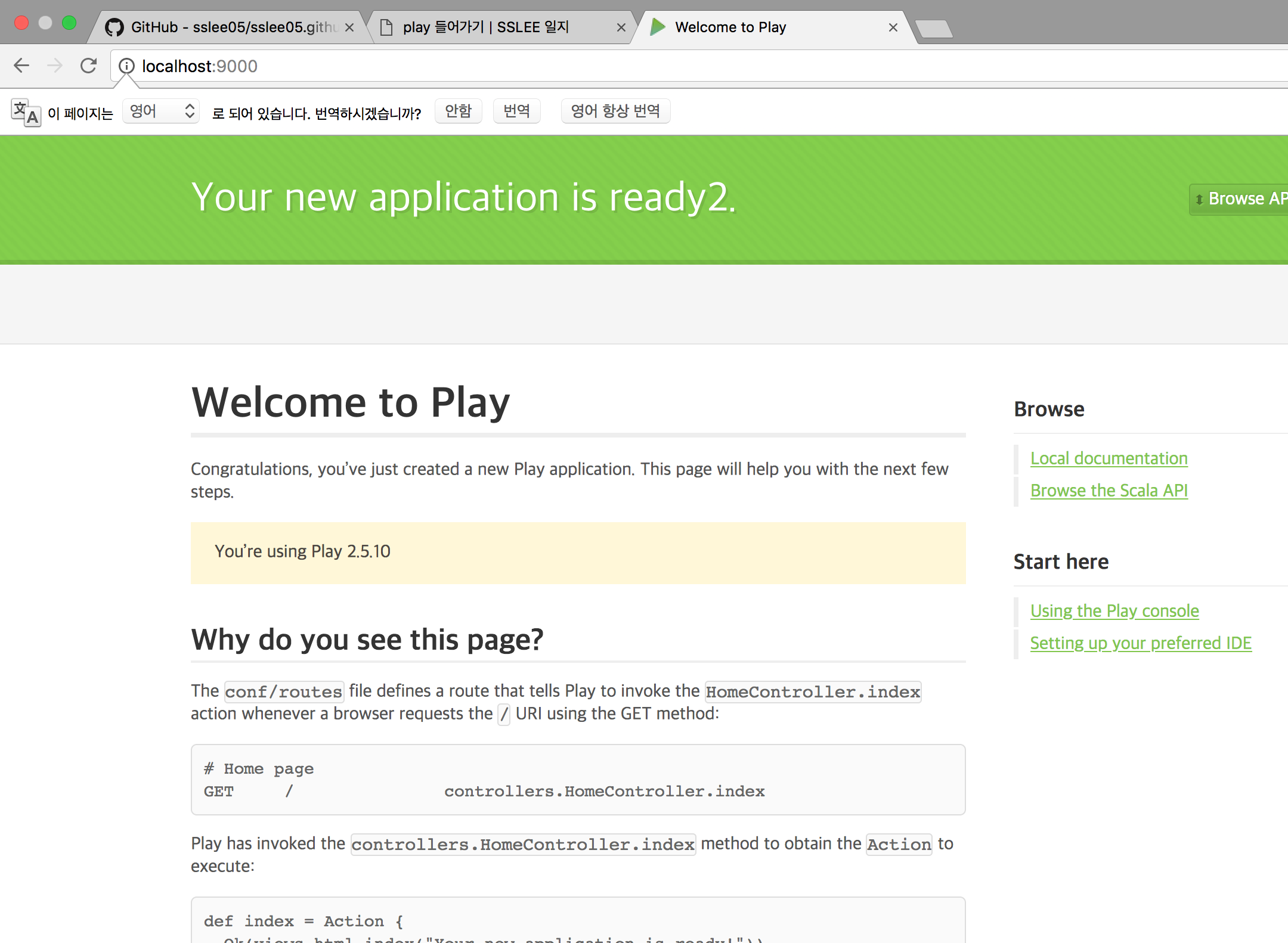Click the Browse API button in green banner
Screen dimensions: 1288x943
pyautogui.click(x=1239, y=199)
